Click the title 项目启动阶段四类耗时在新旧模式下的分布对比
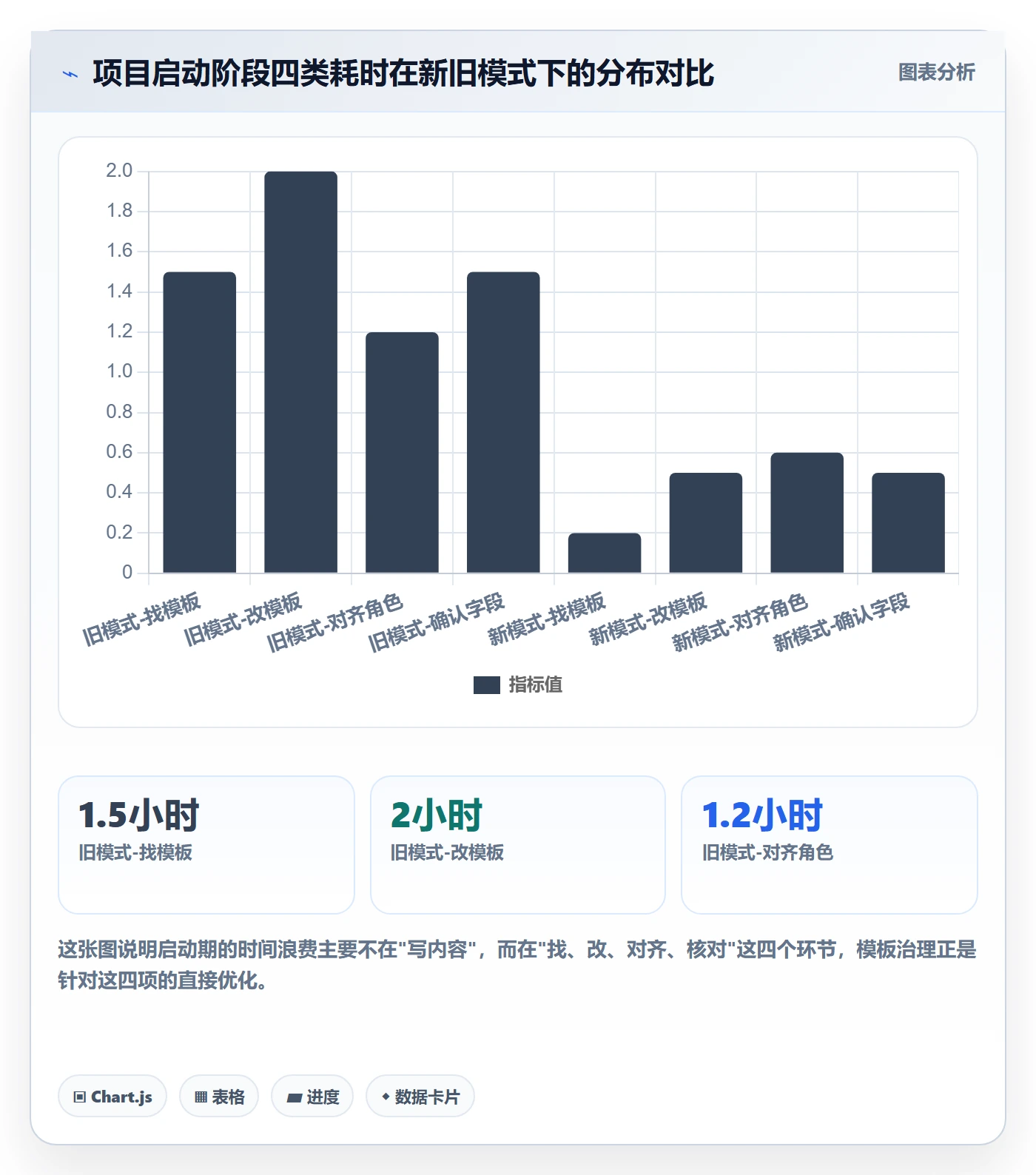 (x=403, y=73)
